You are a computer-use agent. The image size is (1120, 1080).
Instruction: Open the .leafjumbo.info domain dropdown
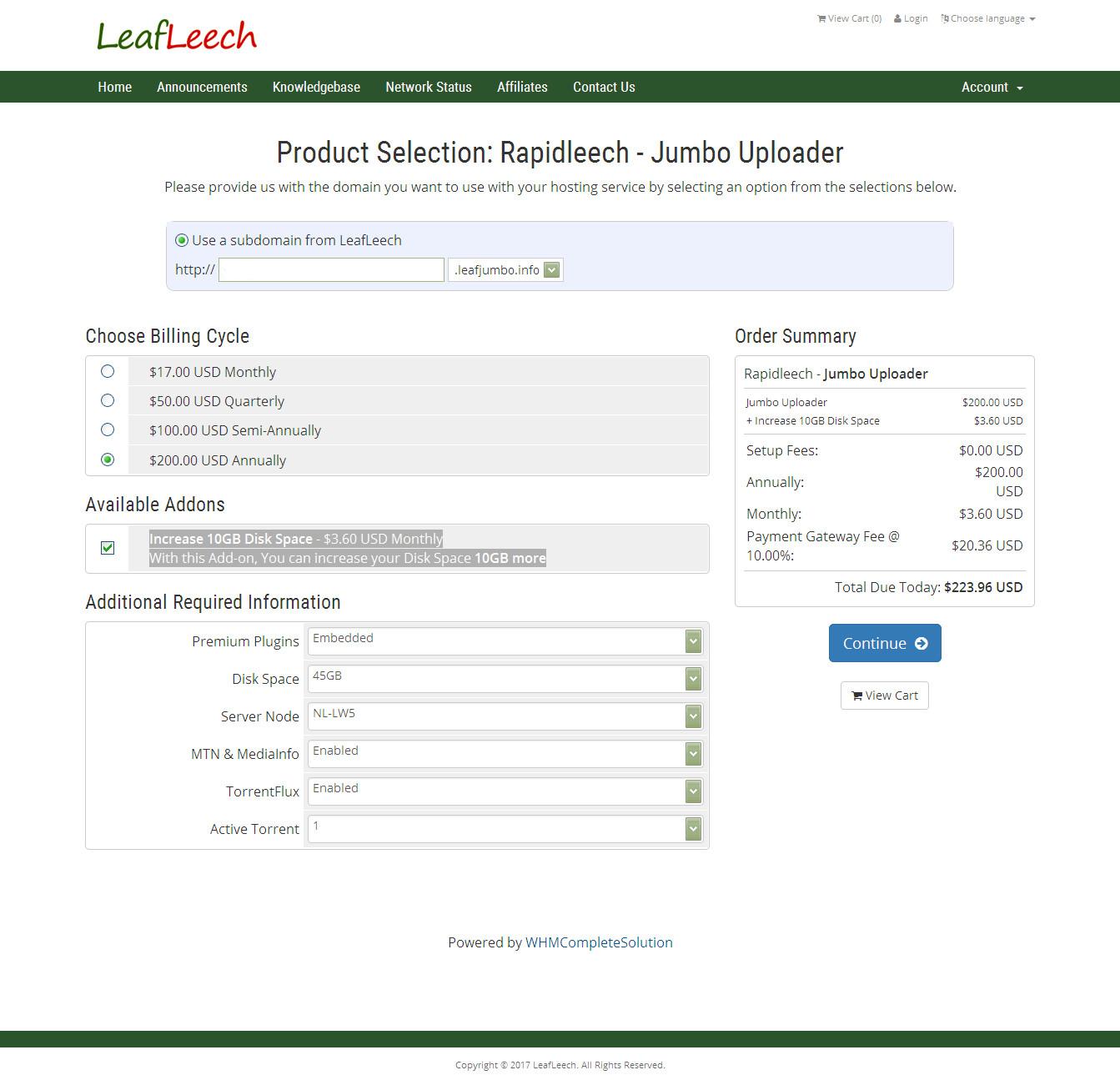[x=505, y=269]
